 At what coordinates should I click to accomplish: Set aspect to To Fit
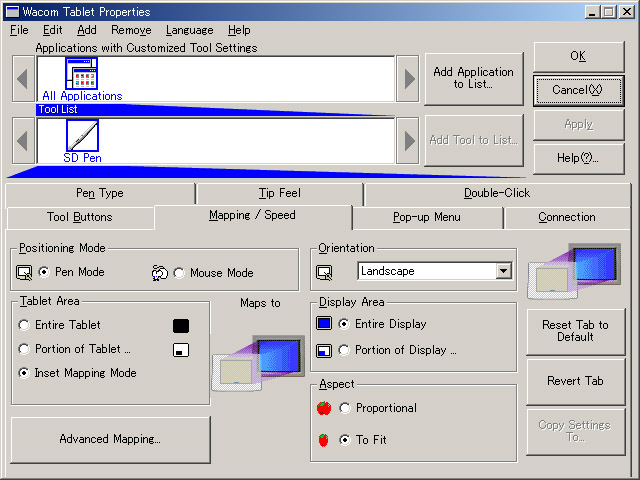(x=345, y=440)
